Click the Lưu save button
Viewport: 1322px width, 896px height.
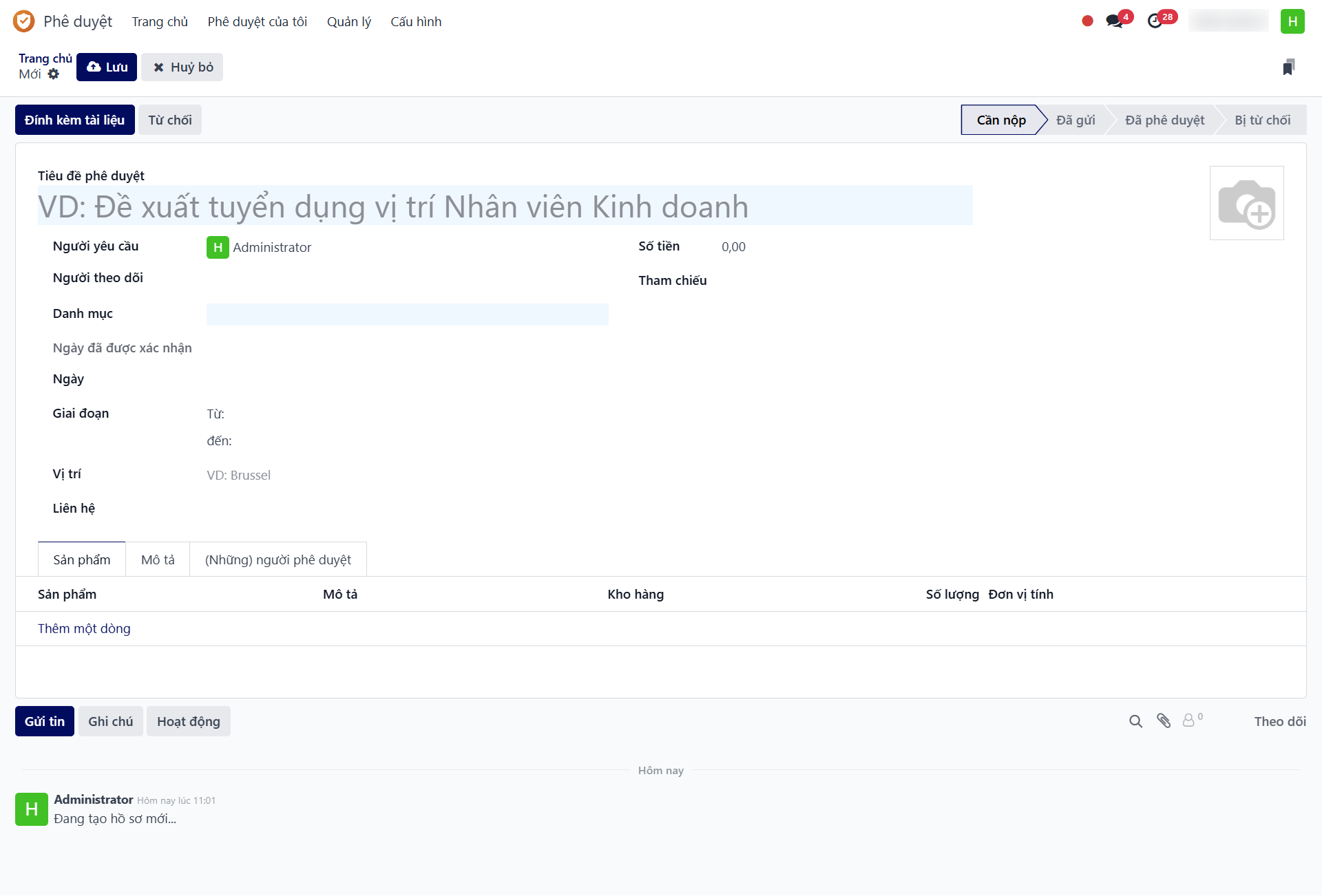(x=107, y=67)
